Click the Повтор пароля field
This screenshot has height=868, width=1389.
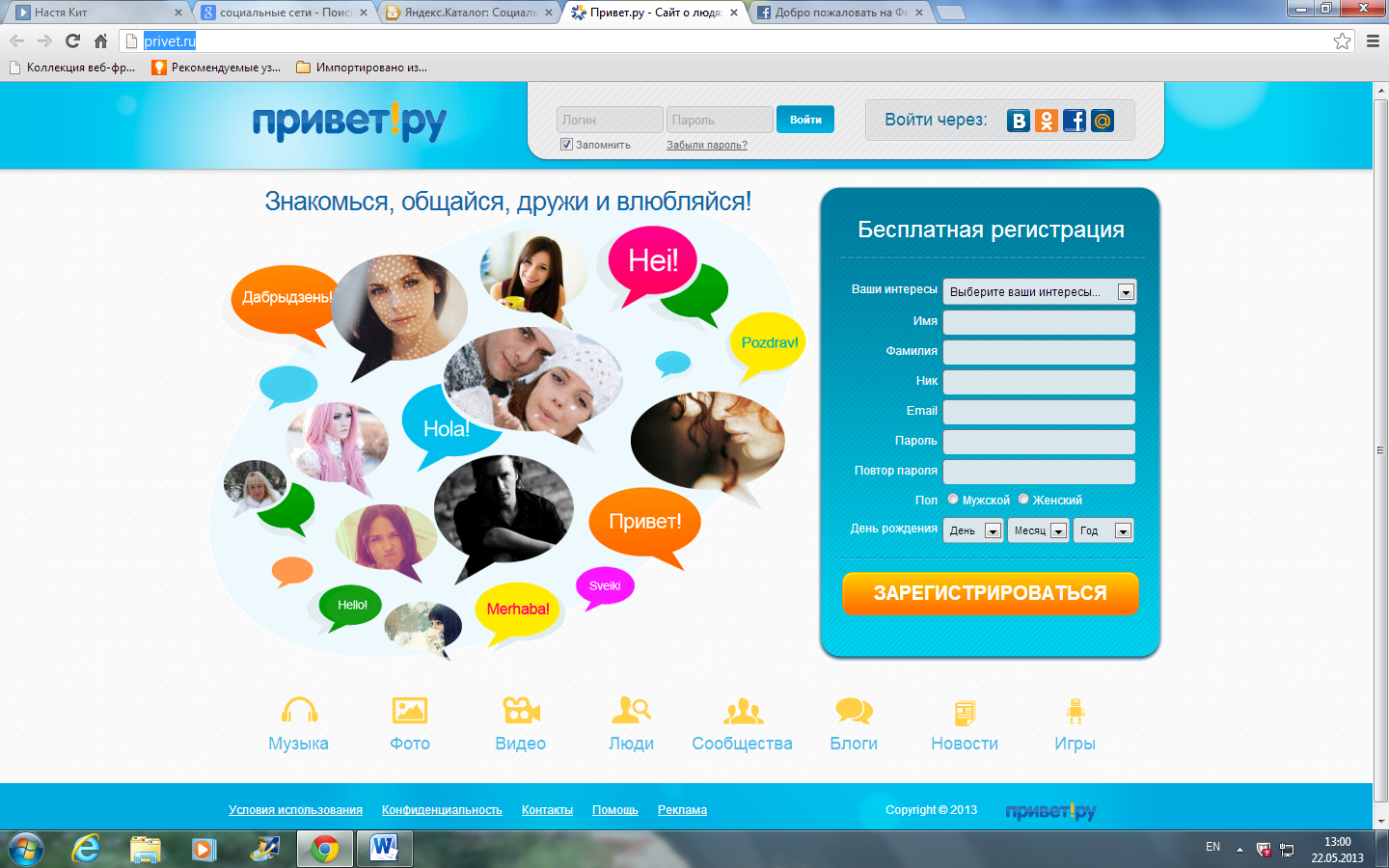(1039, 472)
